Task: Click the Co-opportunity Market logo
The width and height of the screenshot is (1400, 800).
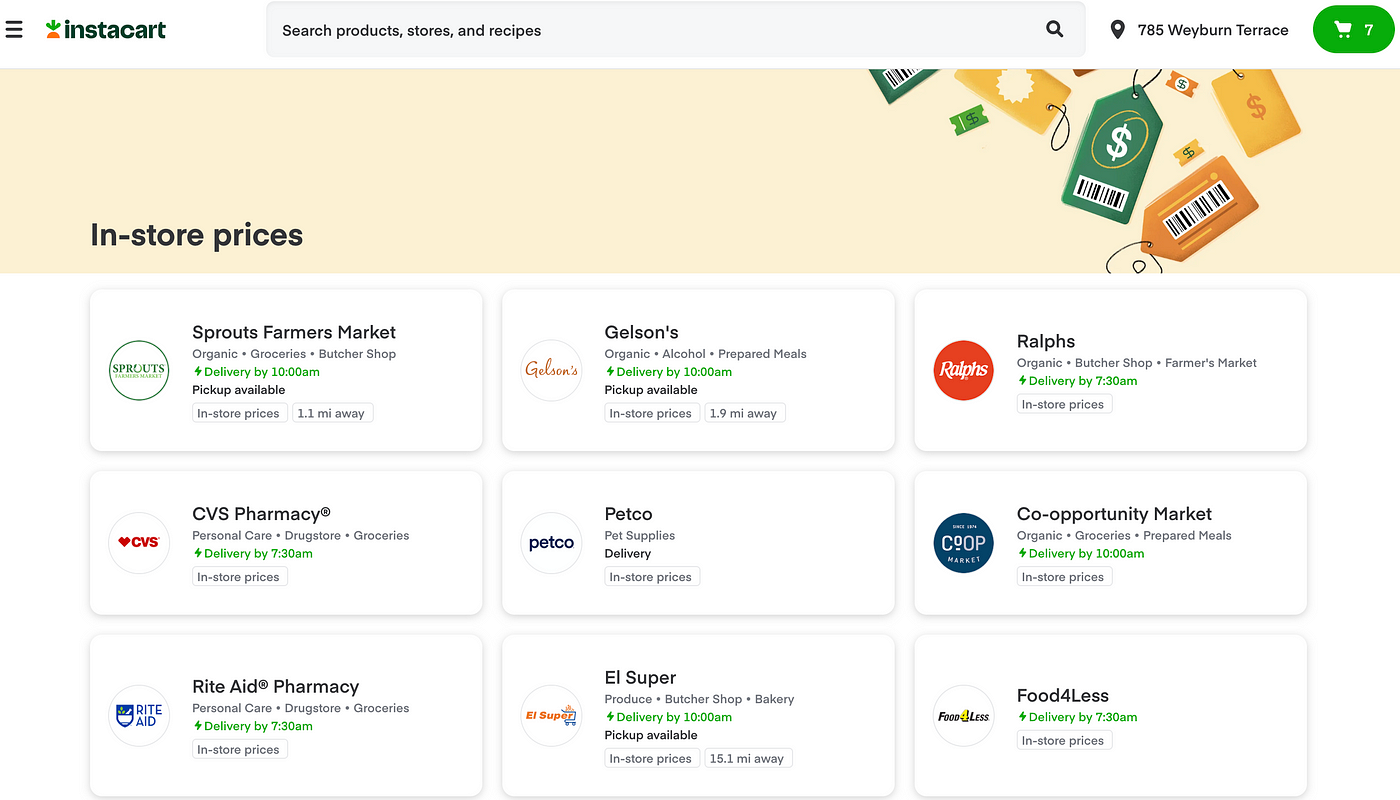Action: pyautogui.click(x=963, y=542)
